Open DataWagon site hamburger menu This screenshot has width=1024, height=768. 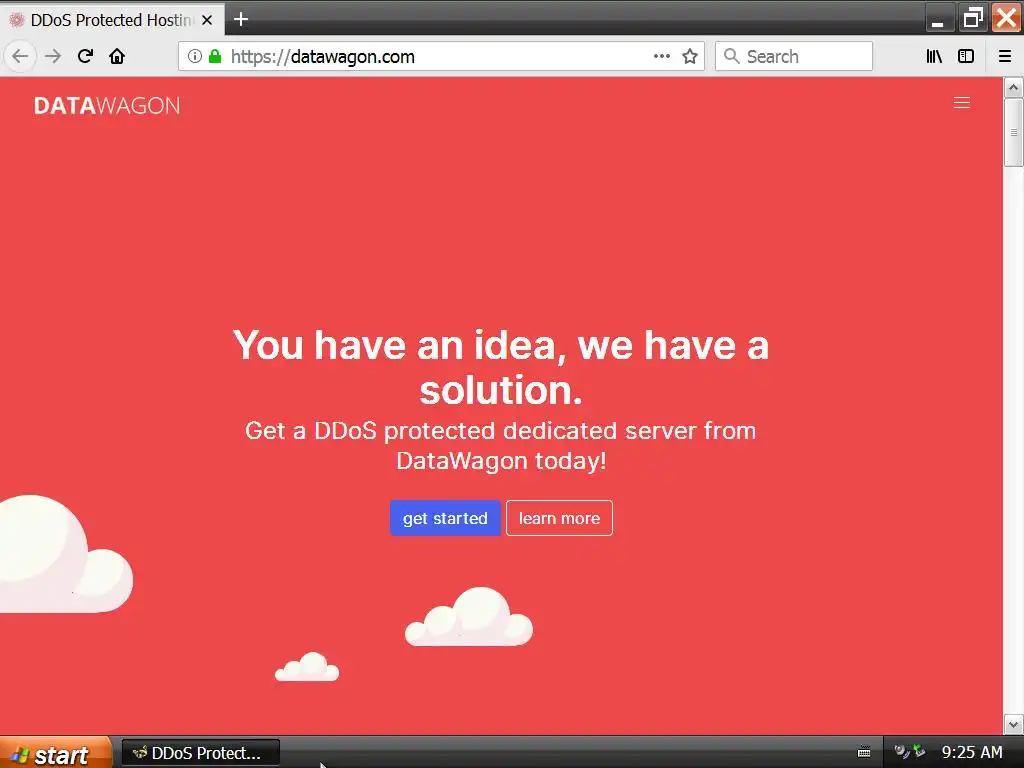[961, 103]
